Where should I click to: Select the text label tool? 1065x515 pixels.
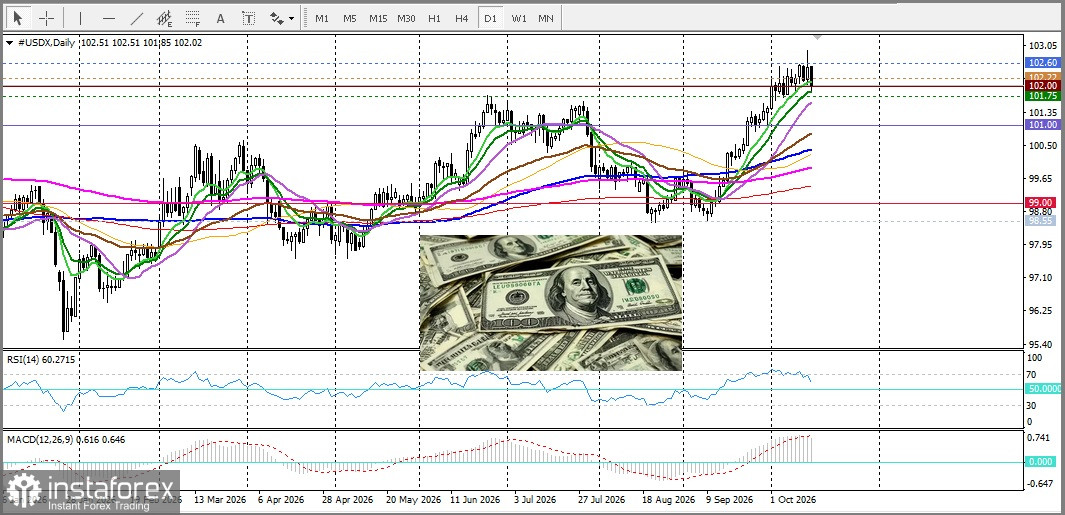click(x=249, y=18)
